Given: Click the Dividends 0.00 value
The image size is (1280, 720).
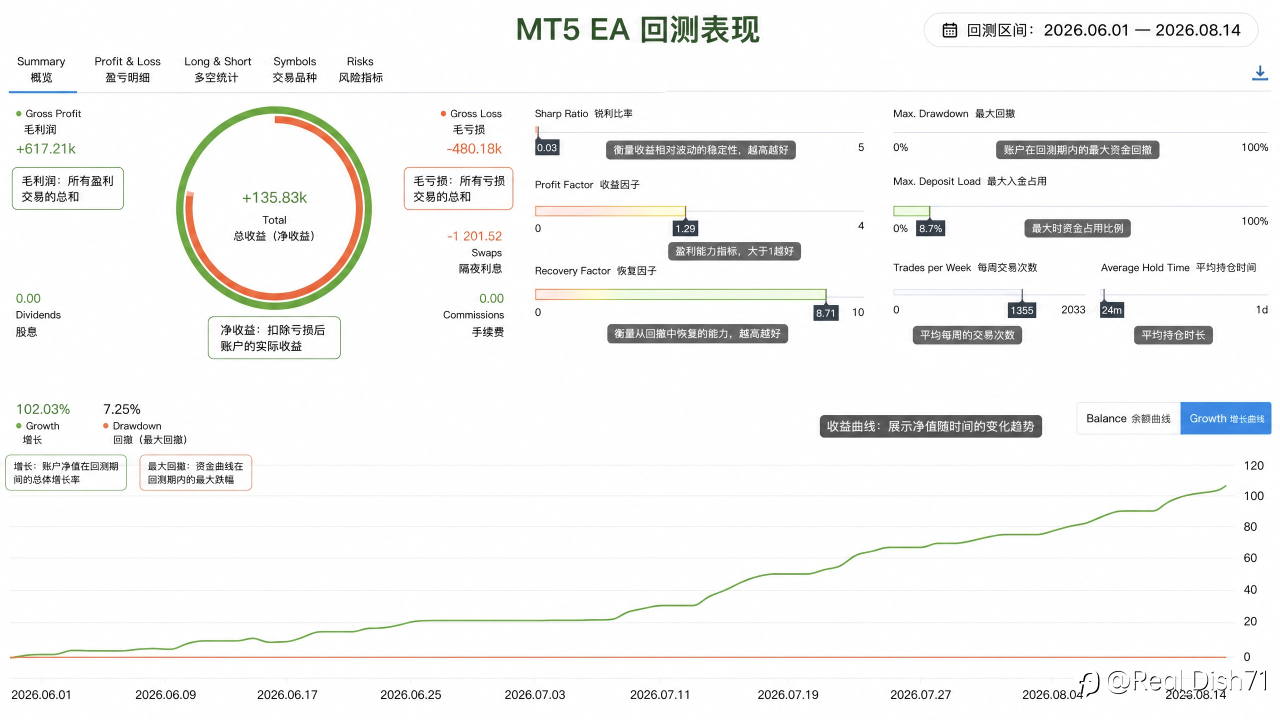Looking at the screenshot, I should click(x=28, y=298).
